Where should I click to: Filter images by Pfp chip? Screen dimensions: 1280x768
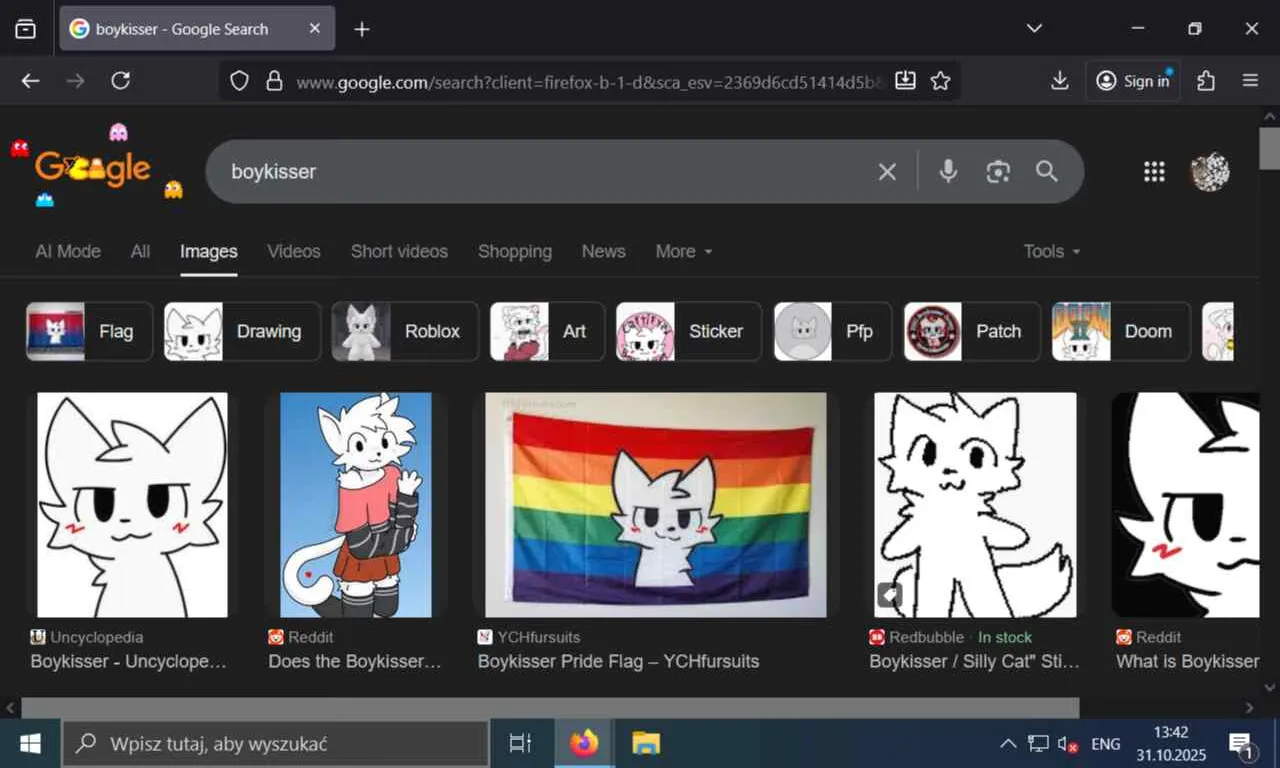832,331
